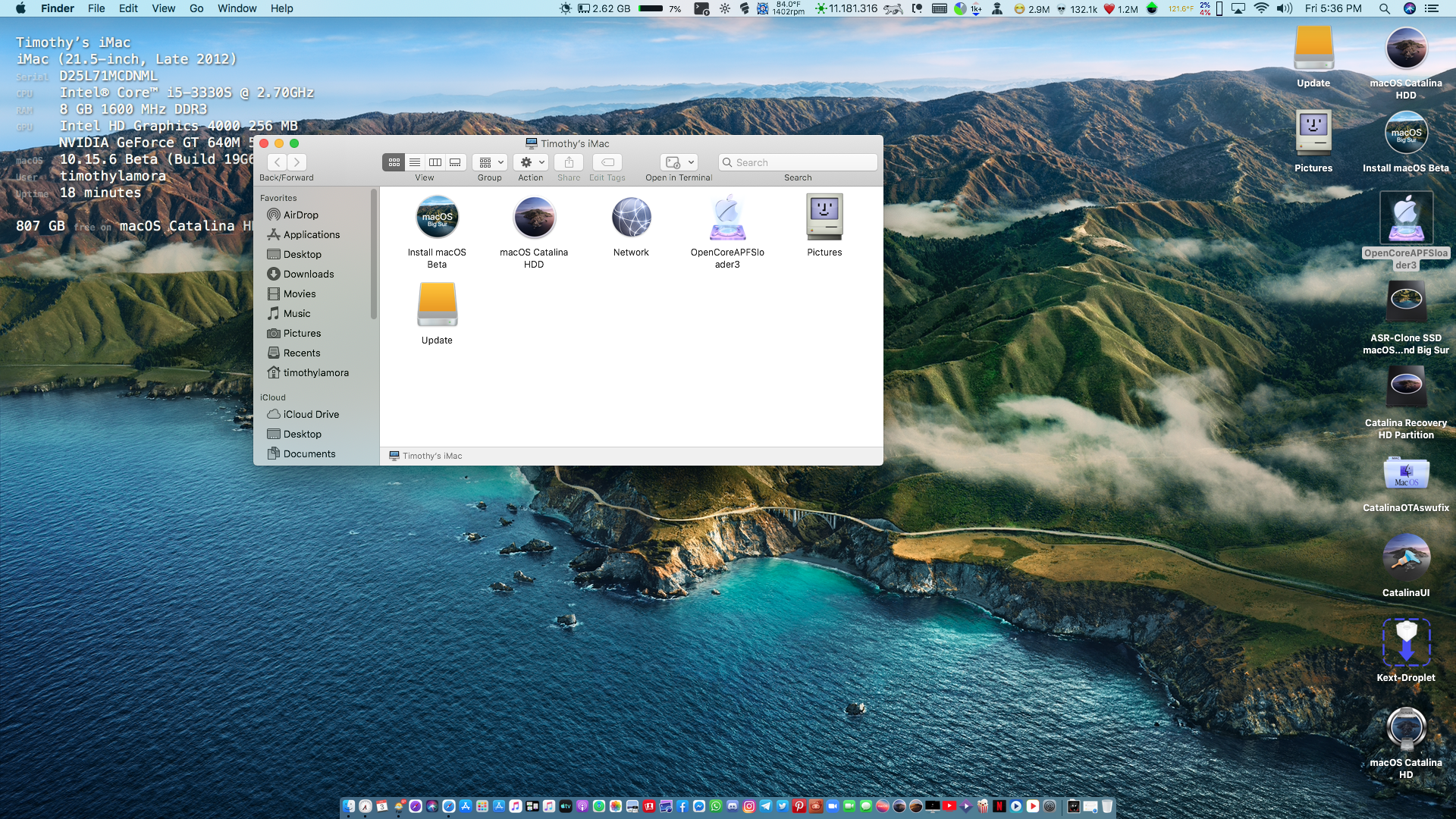The width and height of the screenshot is (1456, 819).
Task: Click the menu bar clock Fri 5:36 PM
Action: point(1333,8)
